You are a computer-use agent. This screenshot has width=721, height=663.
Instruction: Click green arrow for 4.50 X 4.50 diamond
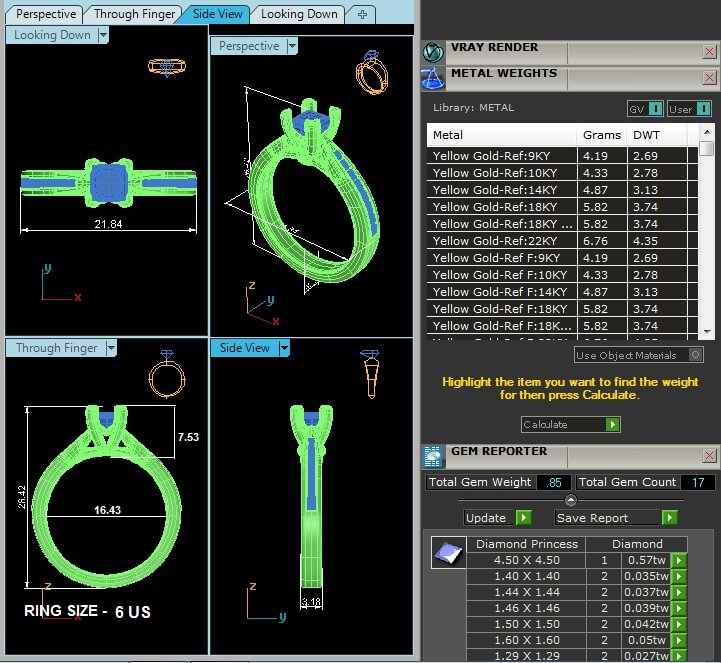[x=679, y=561]
